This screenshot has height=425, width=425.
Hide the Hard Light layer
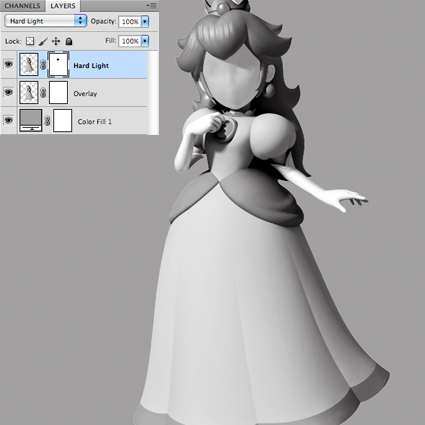click(8, 64)
